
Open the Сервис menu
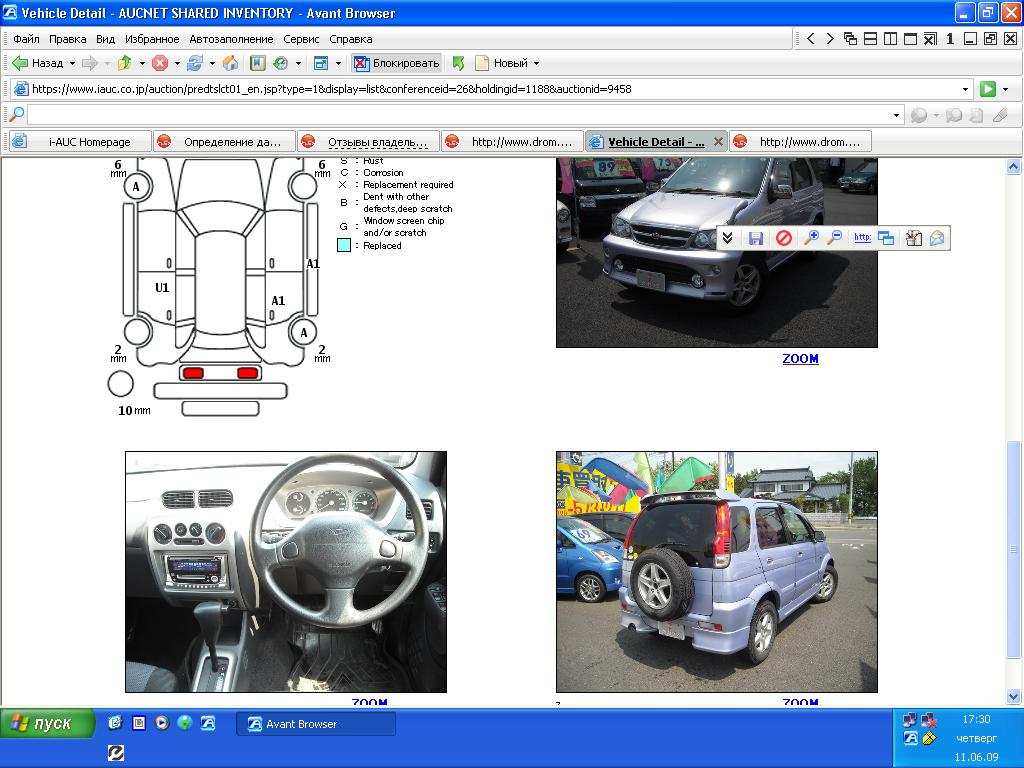pyautogui.click(x=301, y=39)
